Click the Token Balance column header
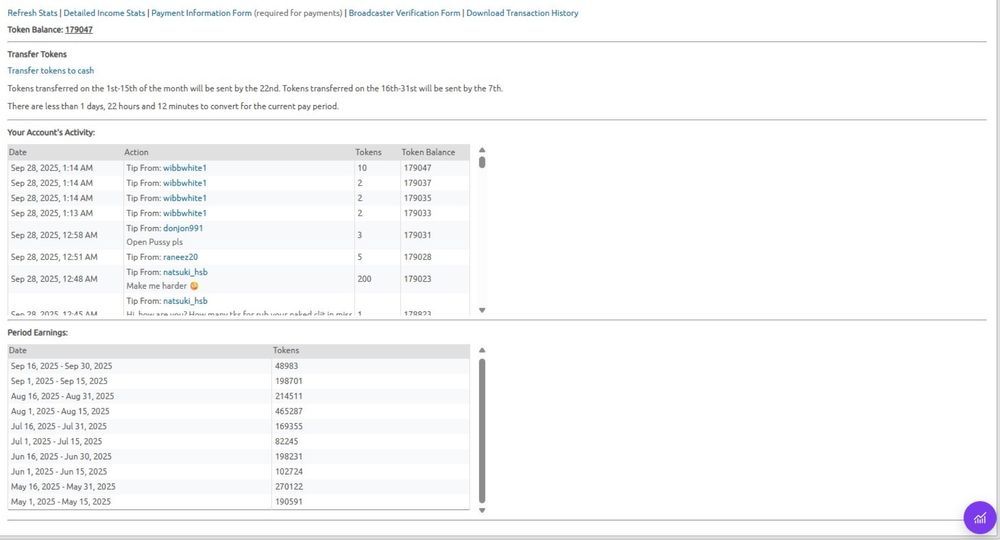 coord(429,152)
